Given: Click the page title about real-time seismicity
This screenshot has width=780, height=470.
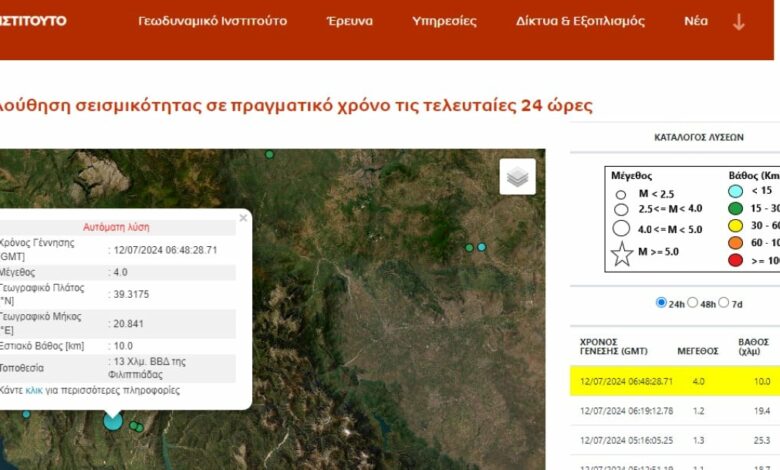Looking at the screenshot, I should point(296,105).
